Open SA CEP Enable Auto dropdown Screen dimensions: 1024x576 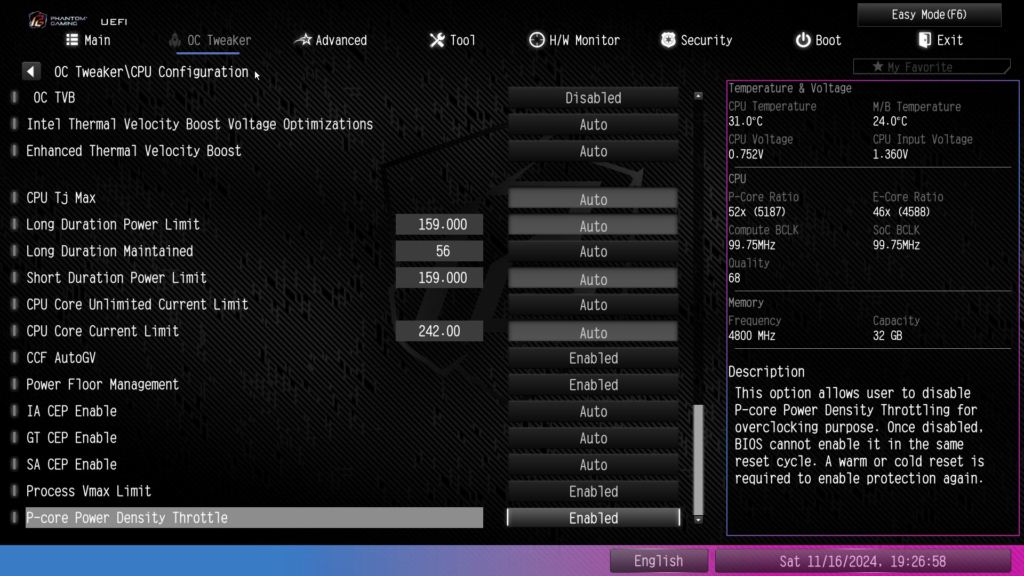click(x=593, y=465)
